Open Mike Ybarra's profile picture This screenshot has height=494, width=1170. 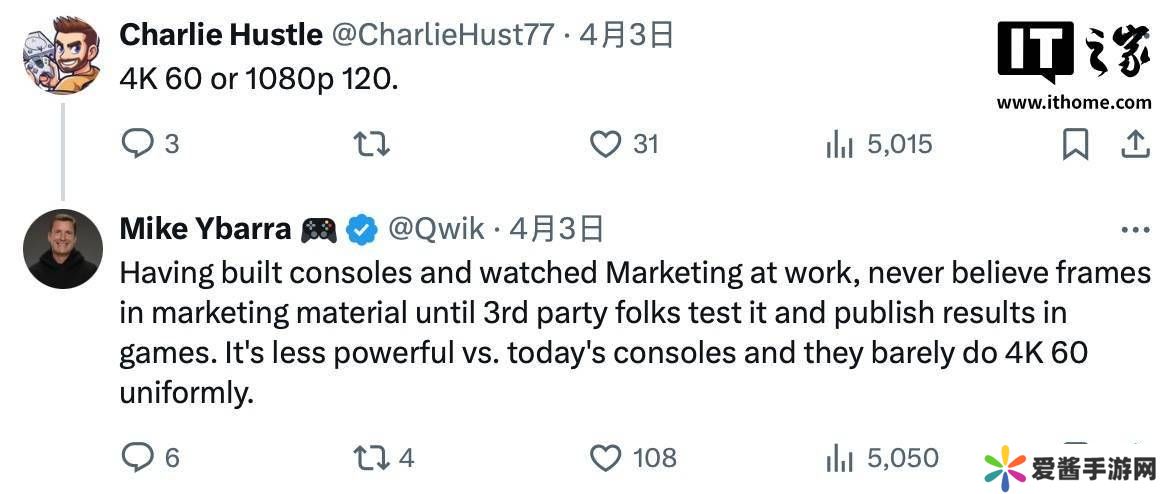[x=62, y=249]
